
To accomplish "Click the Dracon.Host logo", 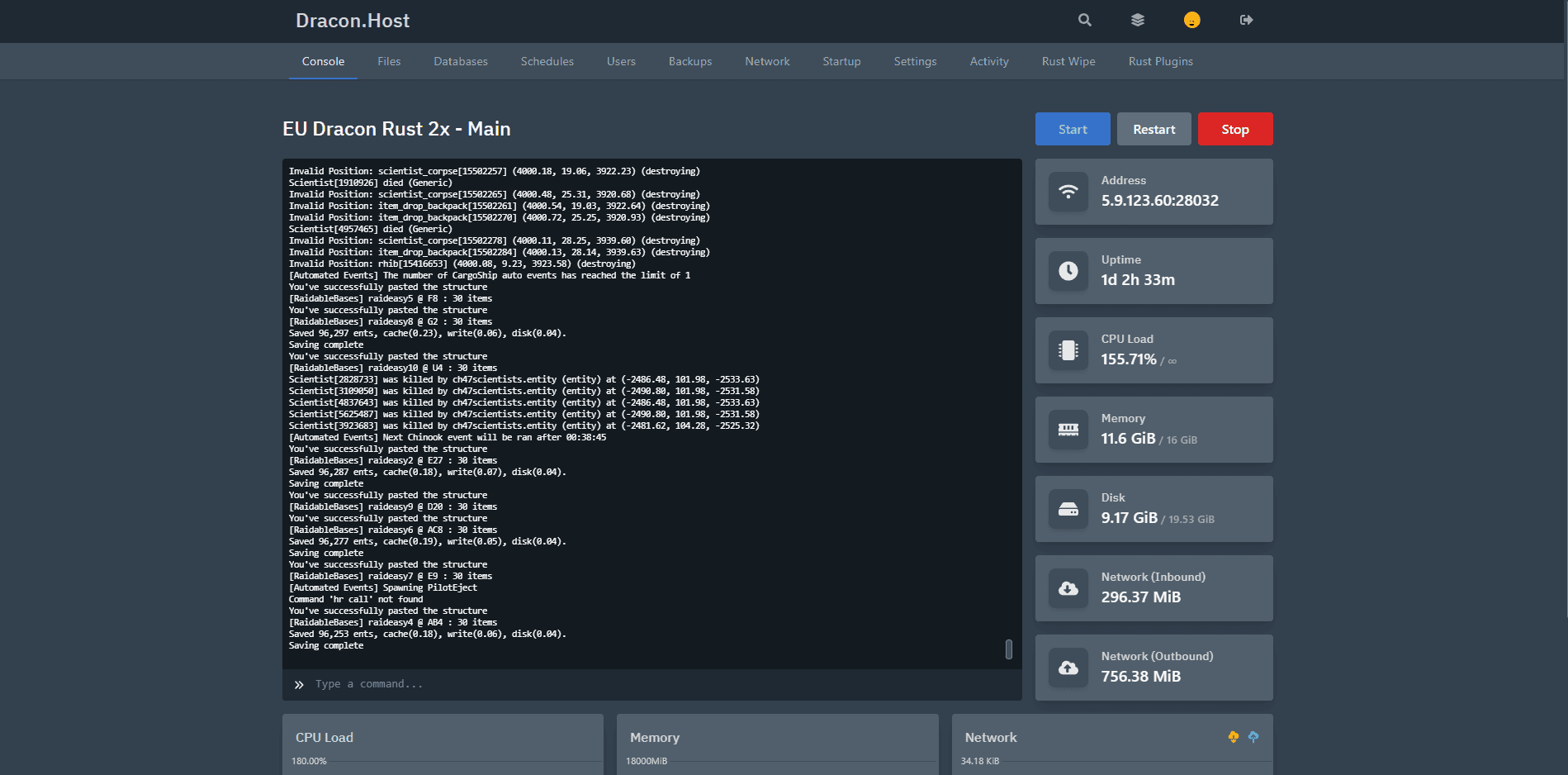I will click(352, 20).
